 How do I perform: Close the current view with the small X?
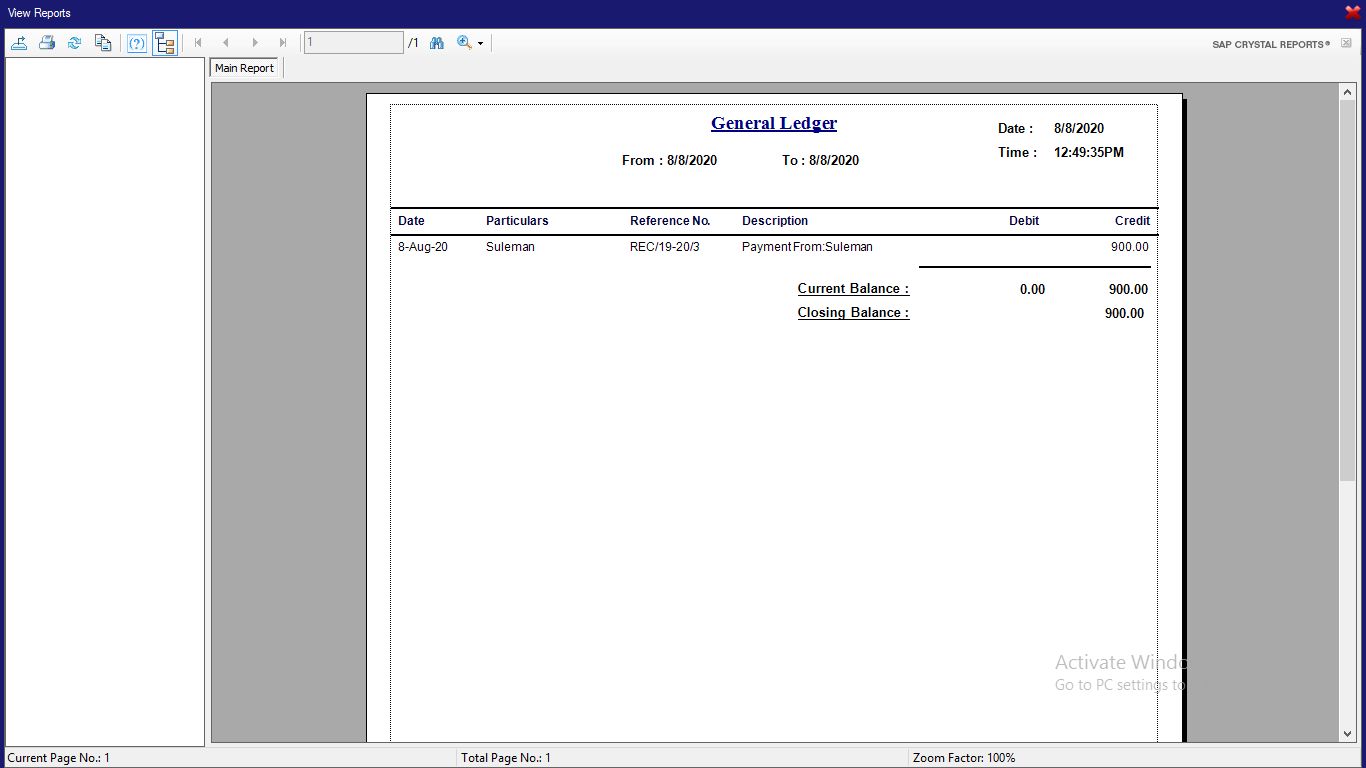point(1346,43)
